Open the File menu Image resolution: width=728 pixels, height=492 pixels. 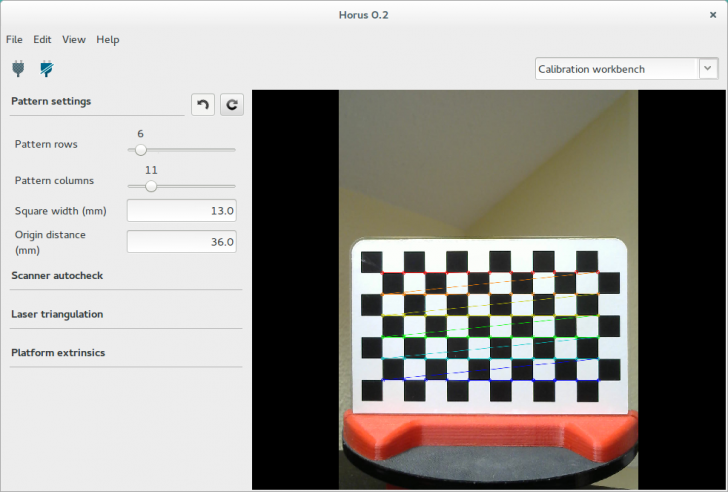(14, 39)
